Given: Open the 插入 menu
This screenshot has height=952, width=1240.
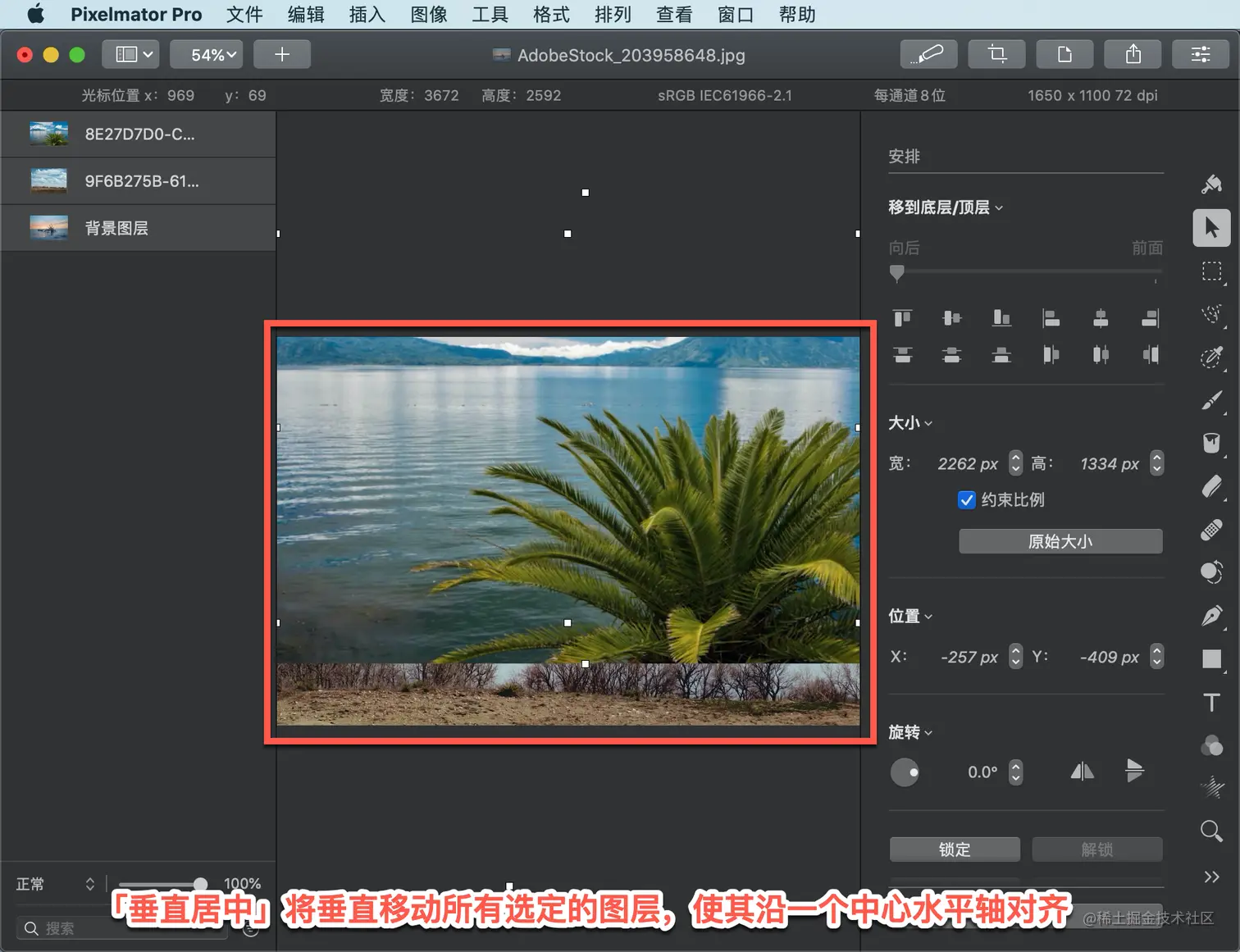Looking at the screenshot, I should pos(367,15).
